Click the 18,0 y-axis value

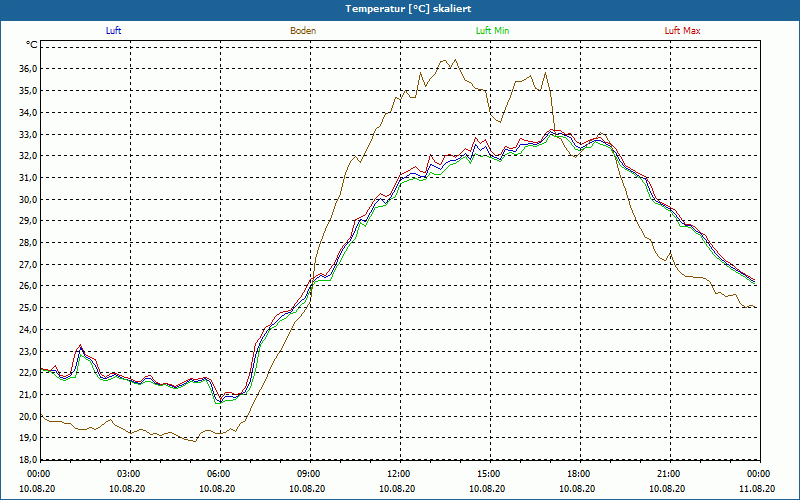[28, 460]
